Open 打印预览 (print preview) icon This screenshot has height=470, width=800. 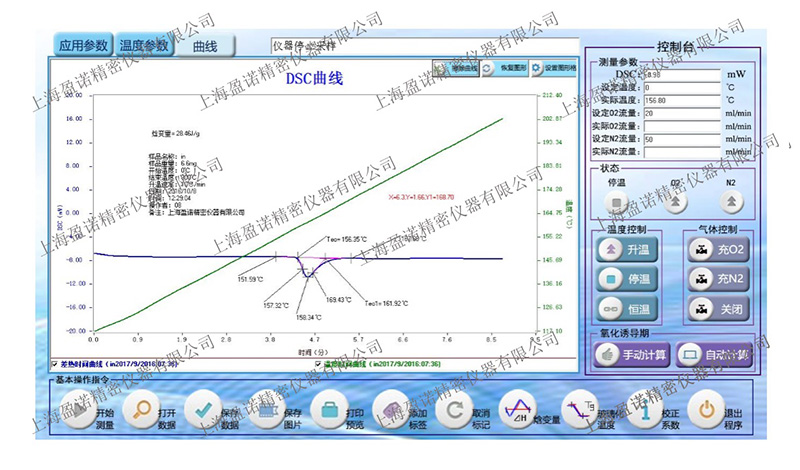(x=329, y=411)
